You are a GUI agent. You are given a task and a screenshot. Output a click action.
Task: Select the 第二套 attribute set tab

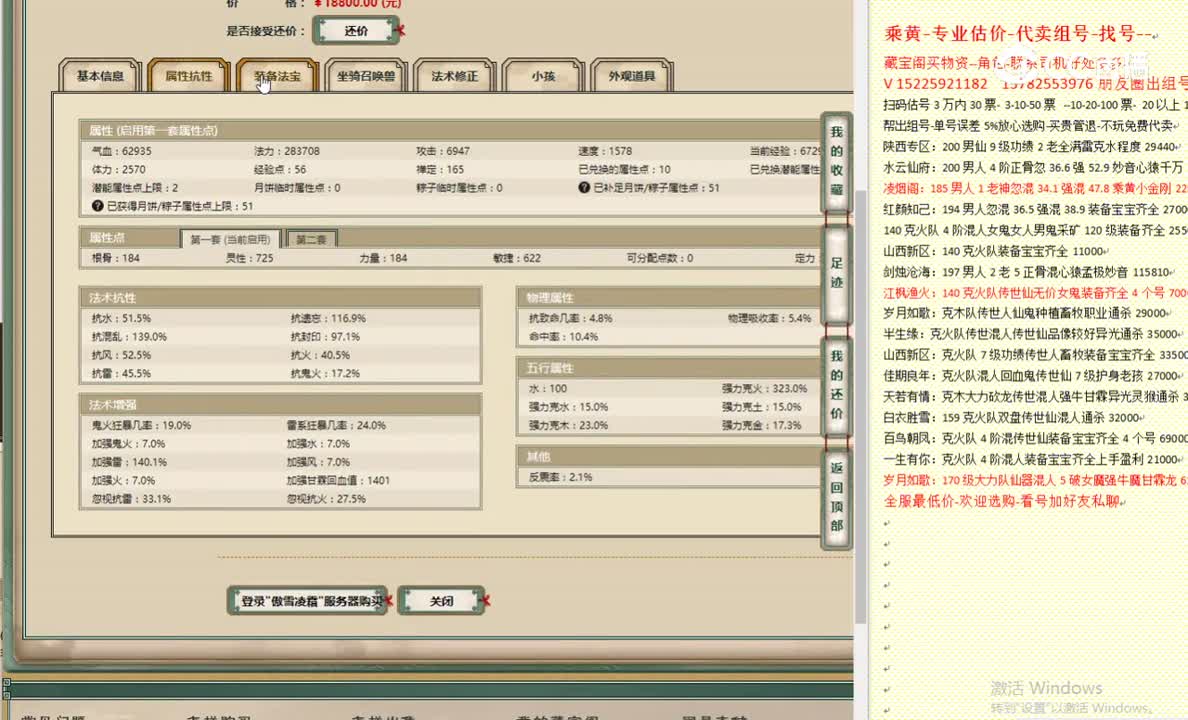[311, 239]
